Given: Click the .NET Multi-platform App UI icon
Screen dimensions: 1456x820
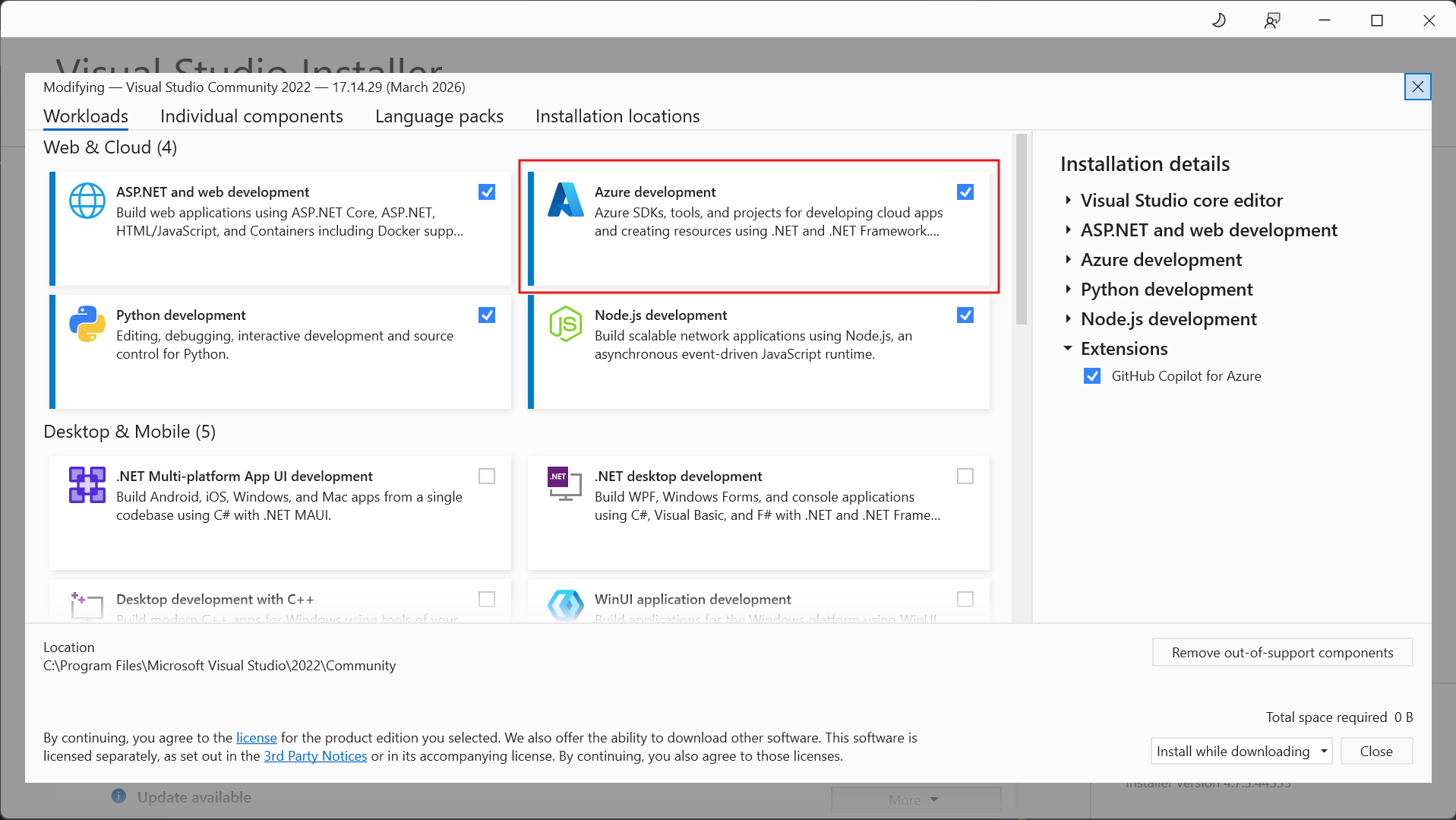Looking at the screenshot, I should point(87,485).
